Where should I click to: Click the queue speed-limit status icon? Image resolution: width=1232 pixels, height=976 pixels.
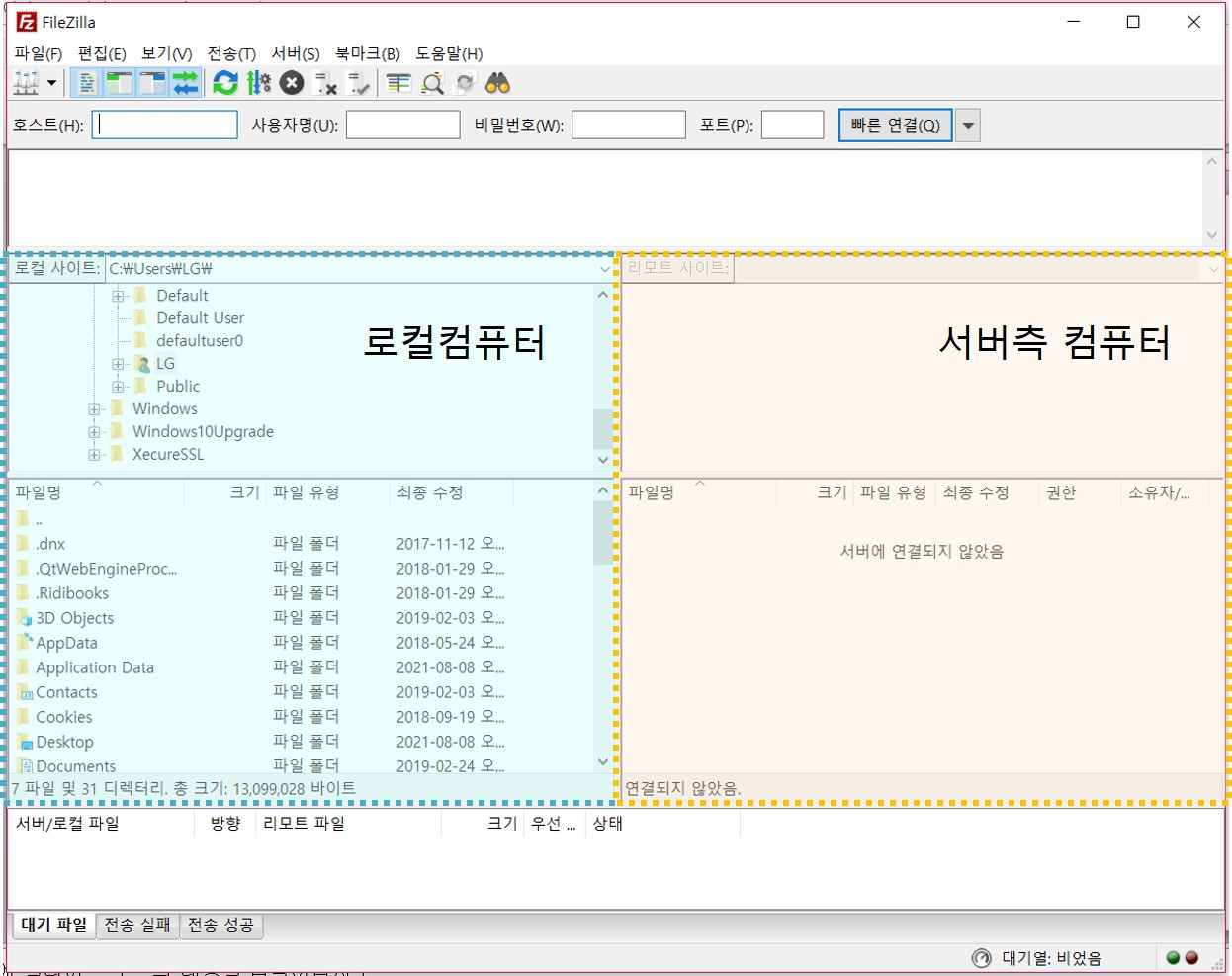(981, 958)
